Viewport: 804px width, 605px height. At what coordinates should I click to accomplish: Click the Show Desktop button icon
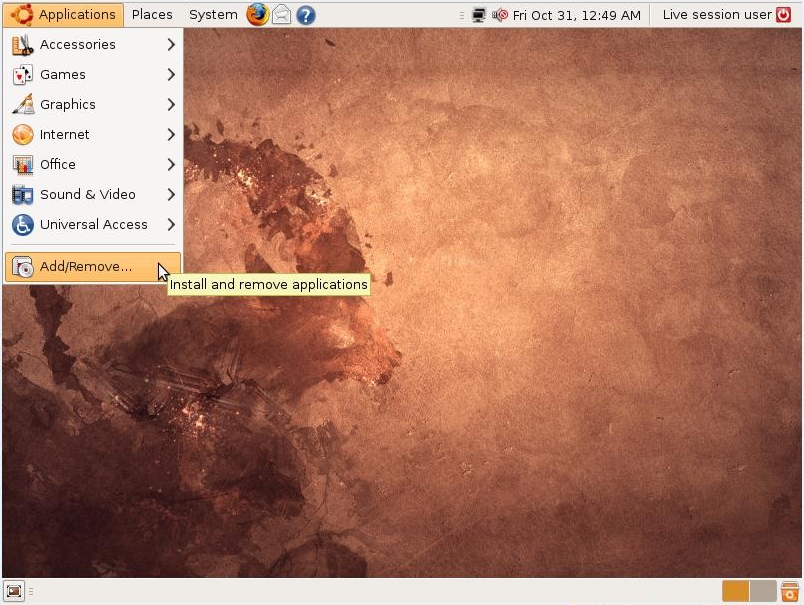[14, 591]
